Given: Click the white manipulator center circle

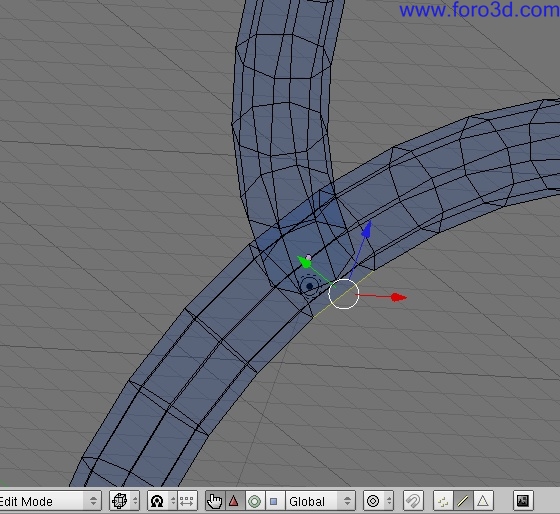Looking at the screenshot, I should (x=344, y=294).
